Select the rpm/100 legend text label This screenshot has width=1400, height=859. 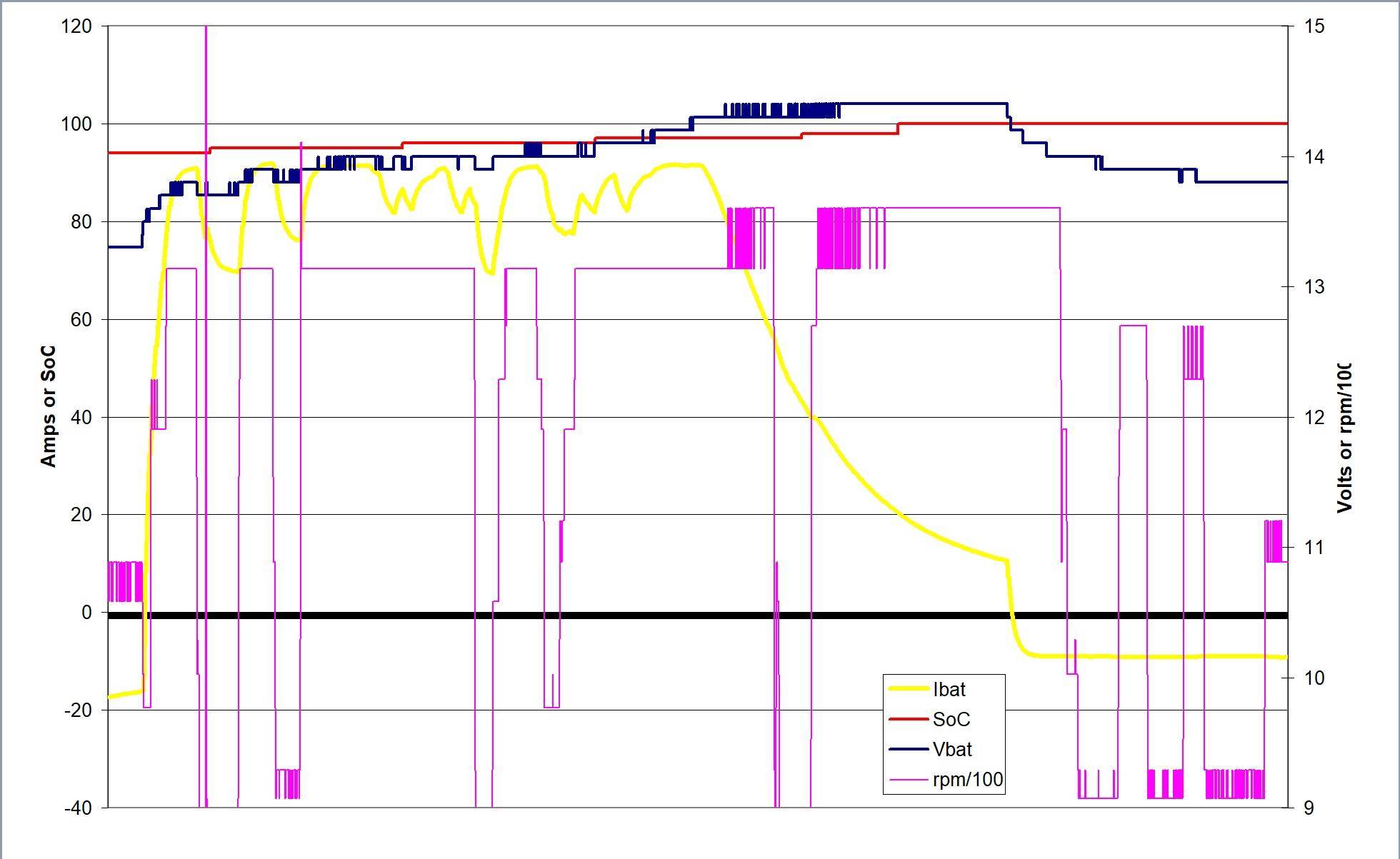pos(968,779)
